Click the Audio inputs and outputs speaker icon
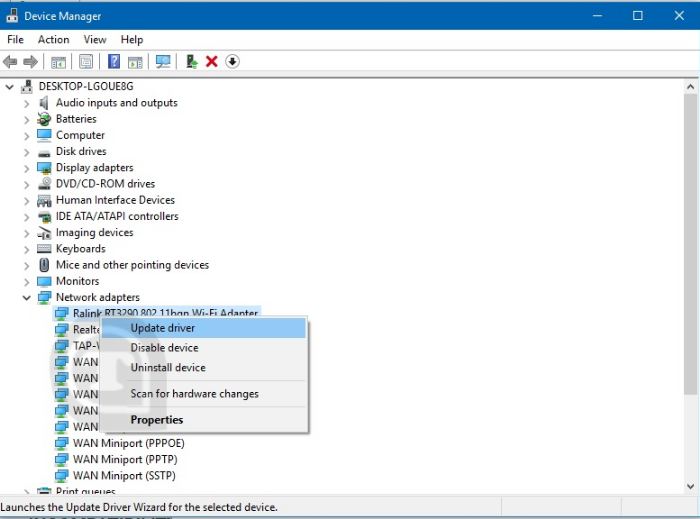This screenshot has width=700, height=519. [44, 103]
